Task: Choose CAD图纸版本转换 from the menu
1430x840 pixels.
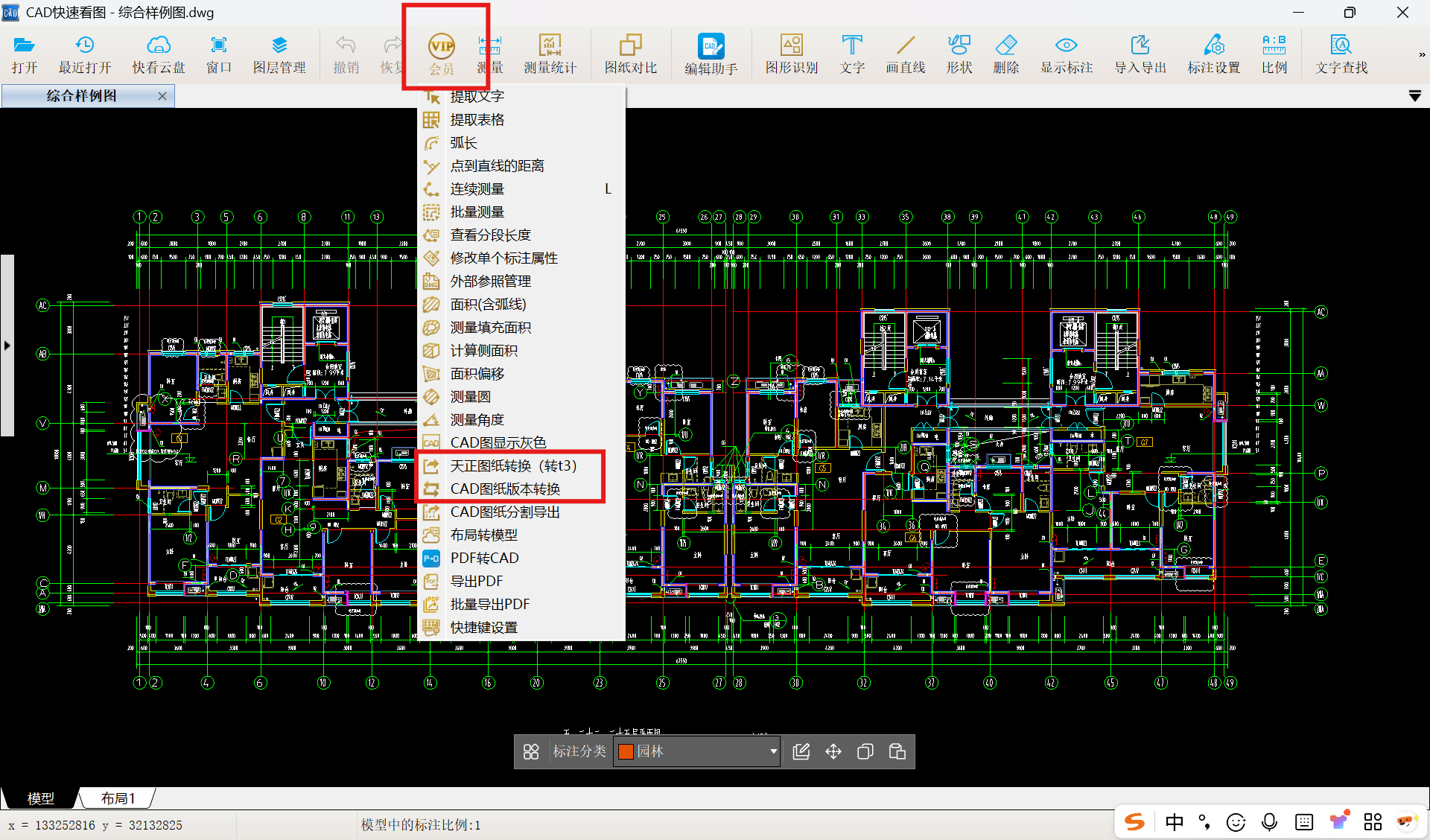Action: 505,489
